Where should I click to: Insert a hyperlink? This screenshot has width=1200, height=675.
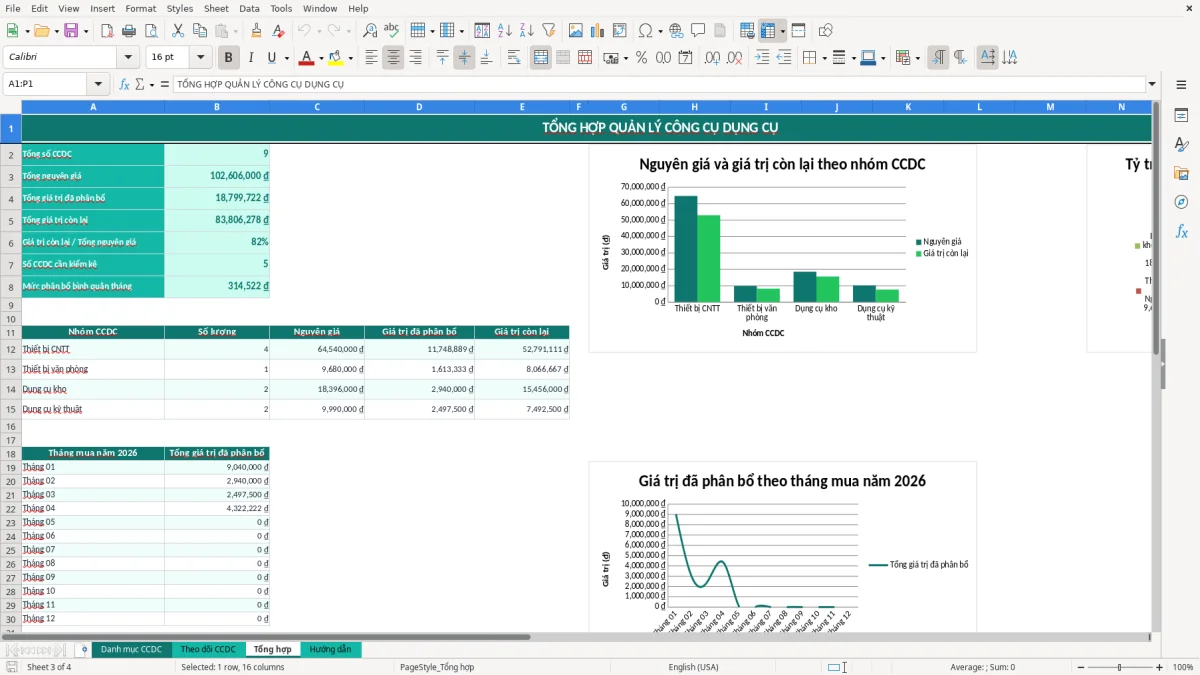tap(676, 31)
